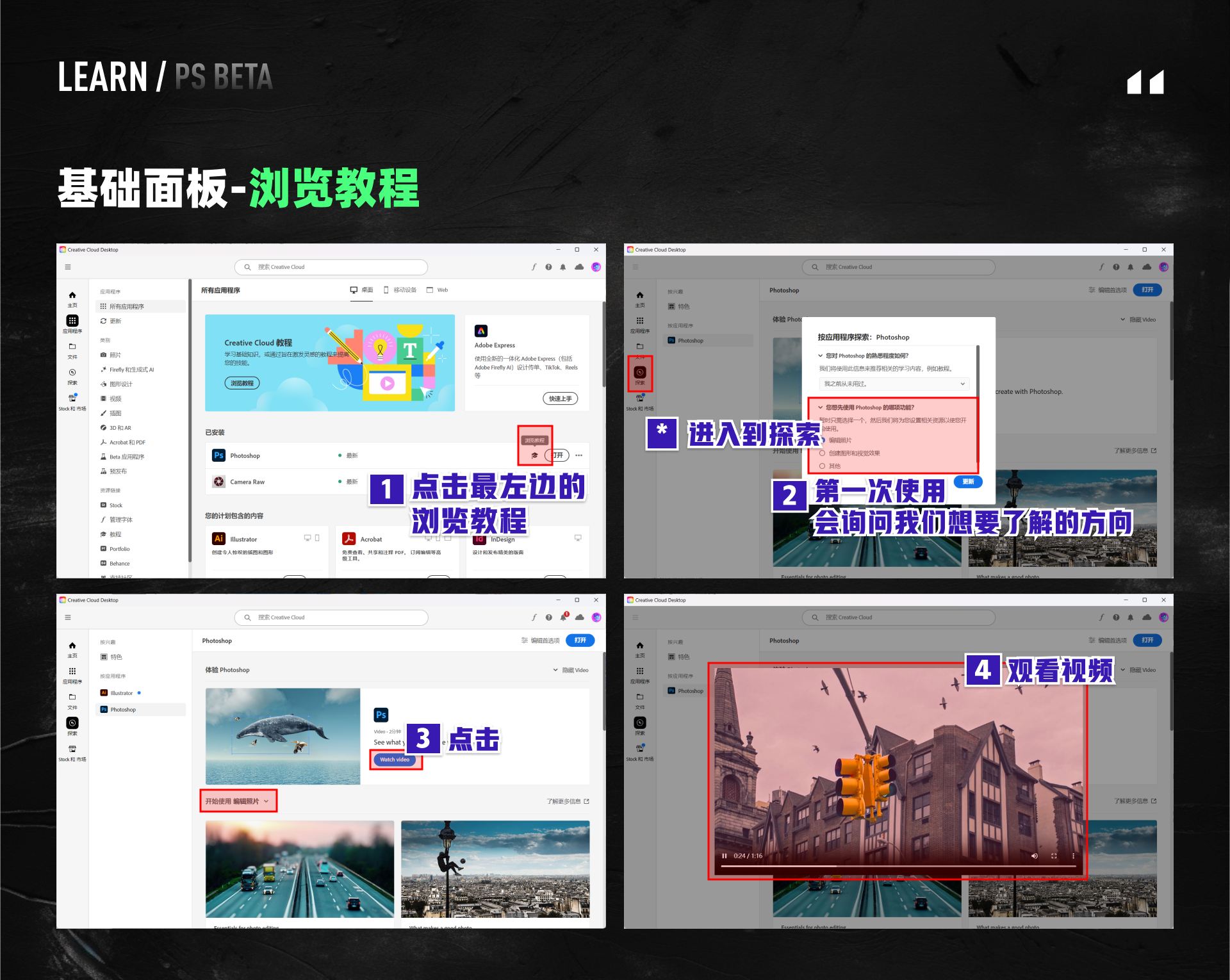Select 所有应用程序 in the left menu
1230x980 pixels.
pos(127,306)
